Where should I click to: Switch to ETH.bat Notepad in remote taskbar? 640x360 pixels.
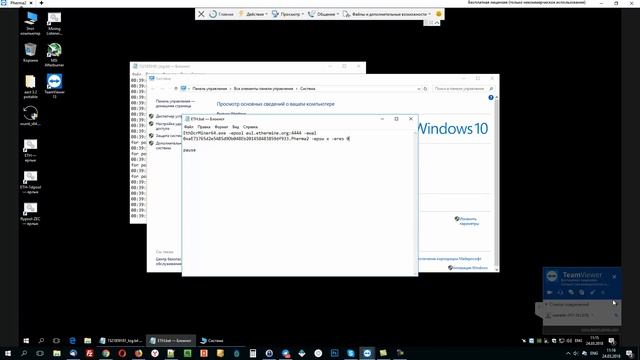[x=171, y=340]
